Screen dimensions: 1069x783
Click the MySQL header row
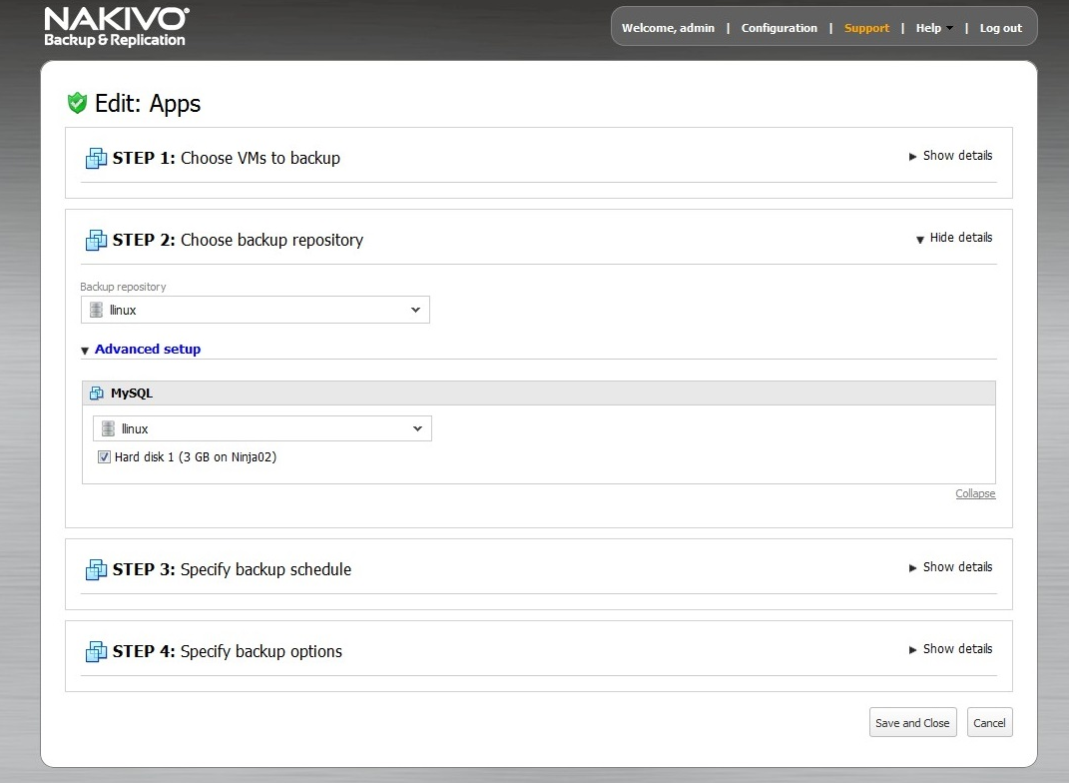(x=539, y=394)
